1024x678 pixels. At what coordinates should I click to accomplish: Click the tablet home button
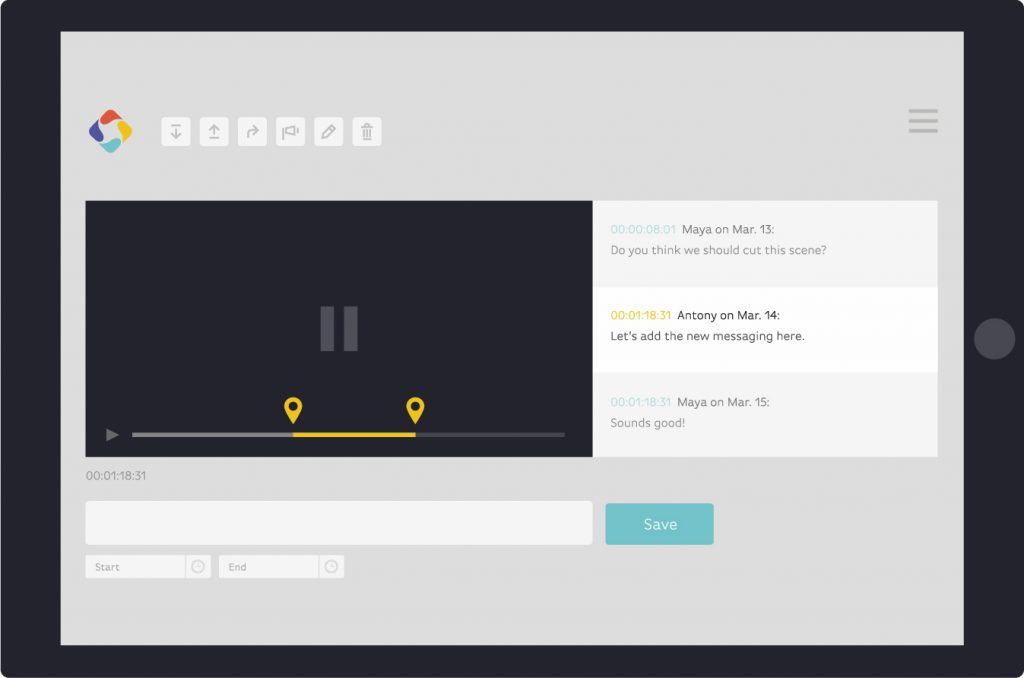click(995, 338)
